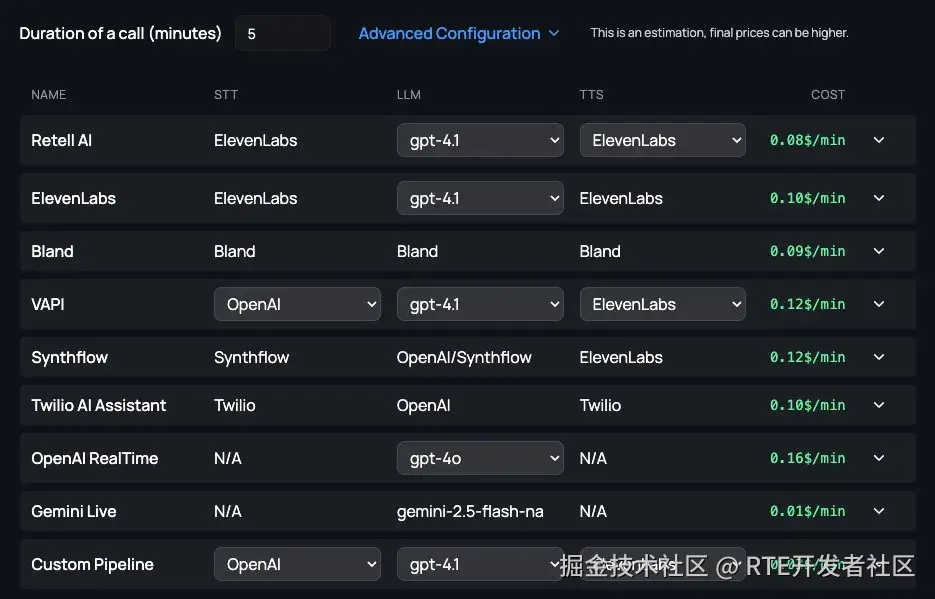
Task: Open the VAPI LLM gpt-4.1 dropdown
Action: pyautogui.click(x=480, y=304)
